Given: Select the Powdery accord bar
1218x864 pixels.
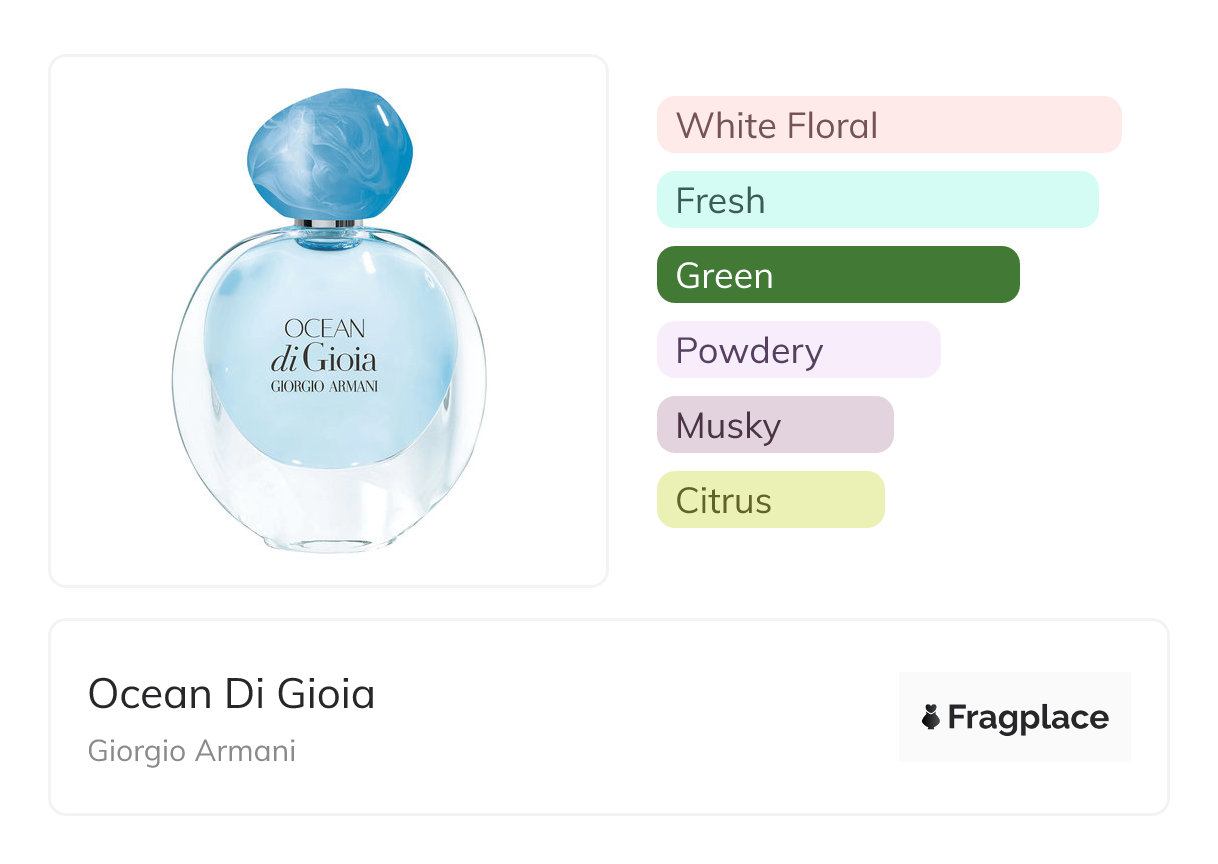Looking at the screenshot, I should click(x=798, y=350).
